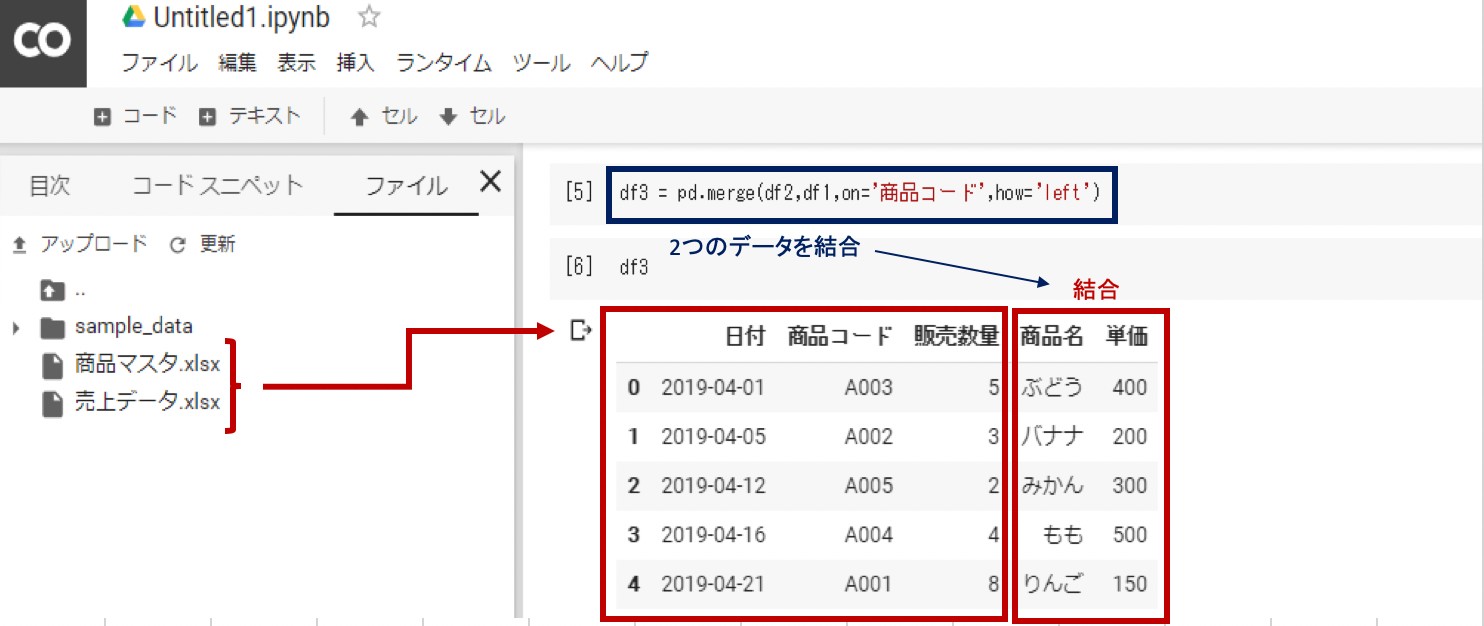Close the ファイル sidebar with the X
Viewport: 1484px width, 626px height.
490,182
